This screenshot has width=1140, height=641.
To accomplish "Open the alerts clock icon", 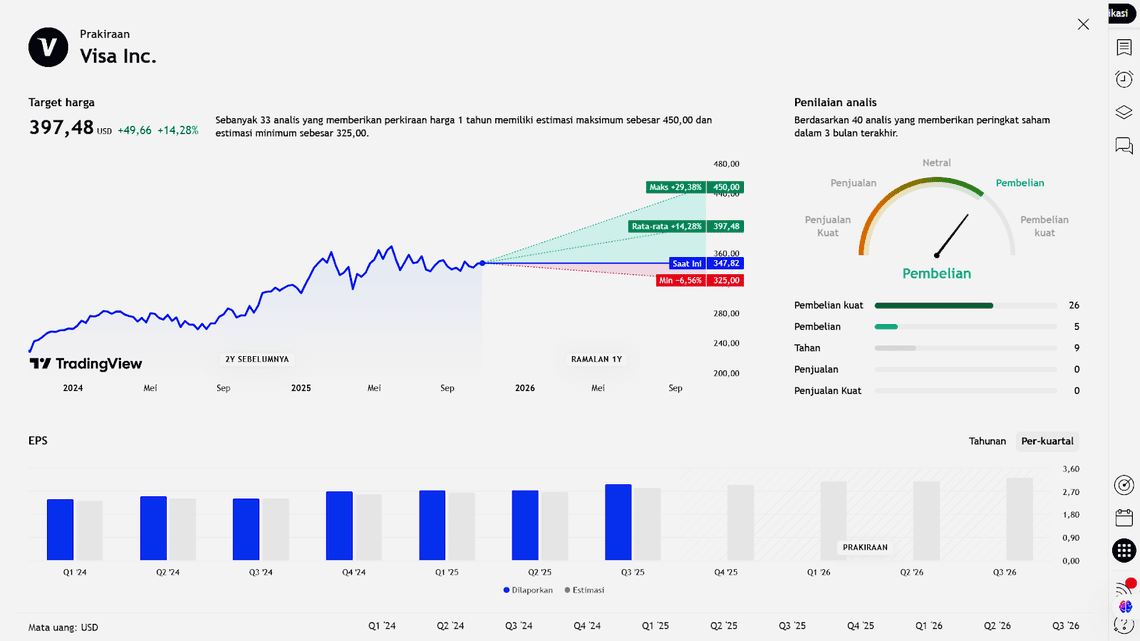I will [1124, 80].
